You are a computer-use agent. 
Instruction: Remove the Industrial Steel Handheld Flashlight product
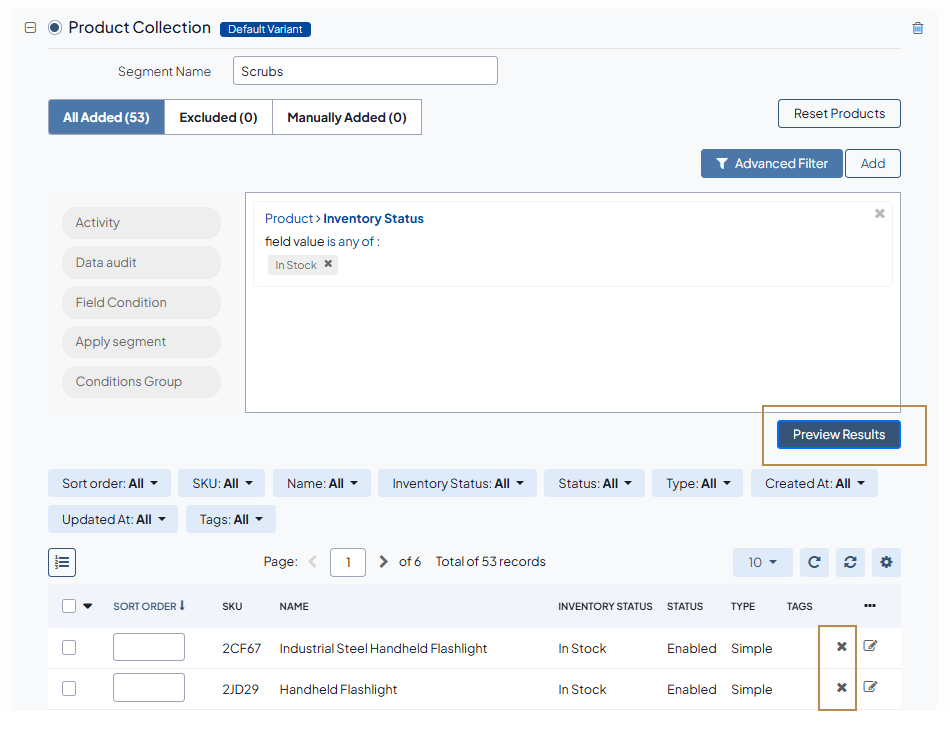click(x=841, y=647)
